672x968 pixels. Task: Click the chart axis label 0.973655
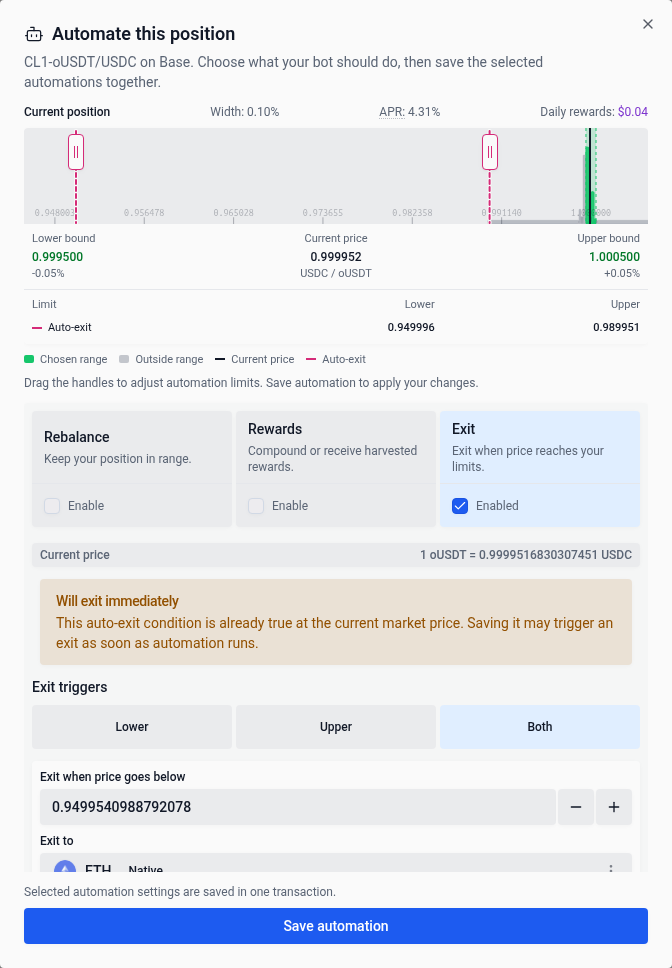pos(323,212)
